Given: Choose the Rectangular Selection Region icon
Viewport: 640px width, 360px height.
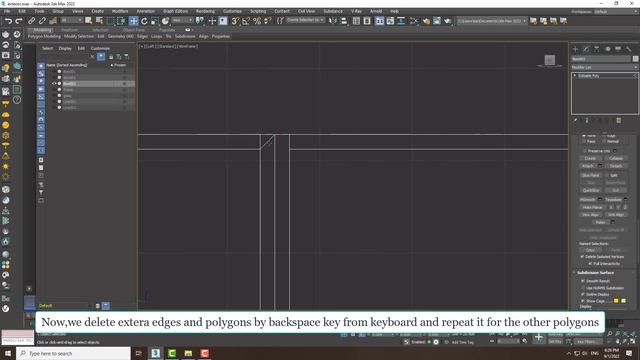Looking at the screenshot, I should coord(110,20).
